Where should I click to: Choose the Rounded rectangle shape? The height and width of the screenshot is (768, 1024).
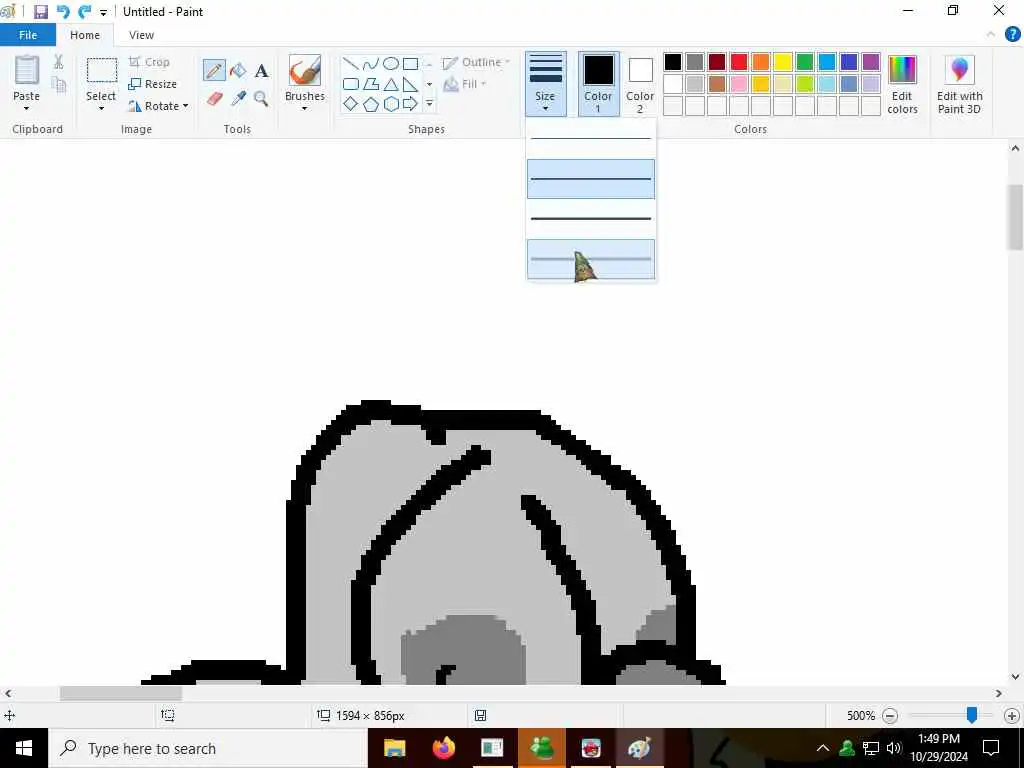351,84
